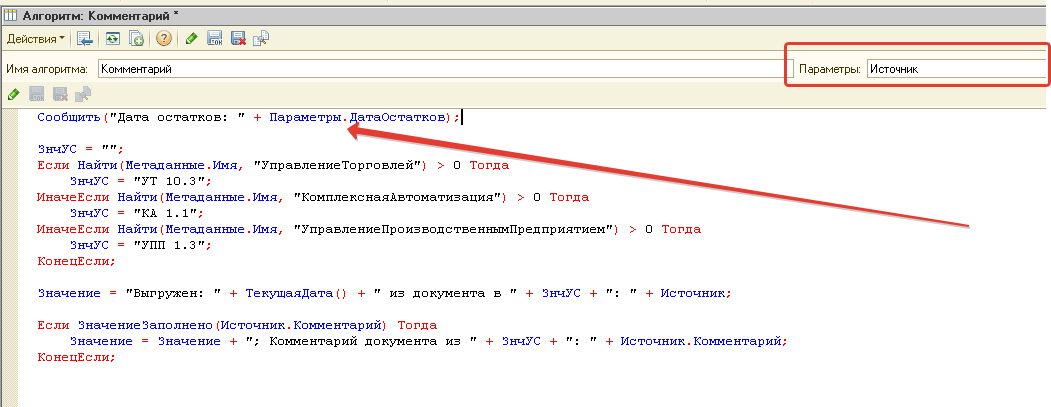Click the window icon in the title bar
This screenshot has height=407, width=1051.
12,11
